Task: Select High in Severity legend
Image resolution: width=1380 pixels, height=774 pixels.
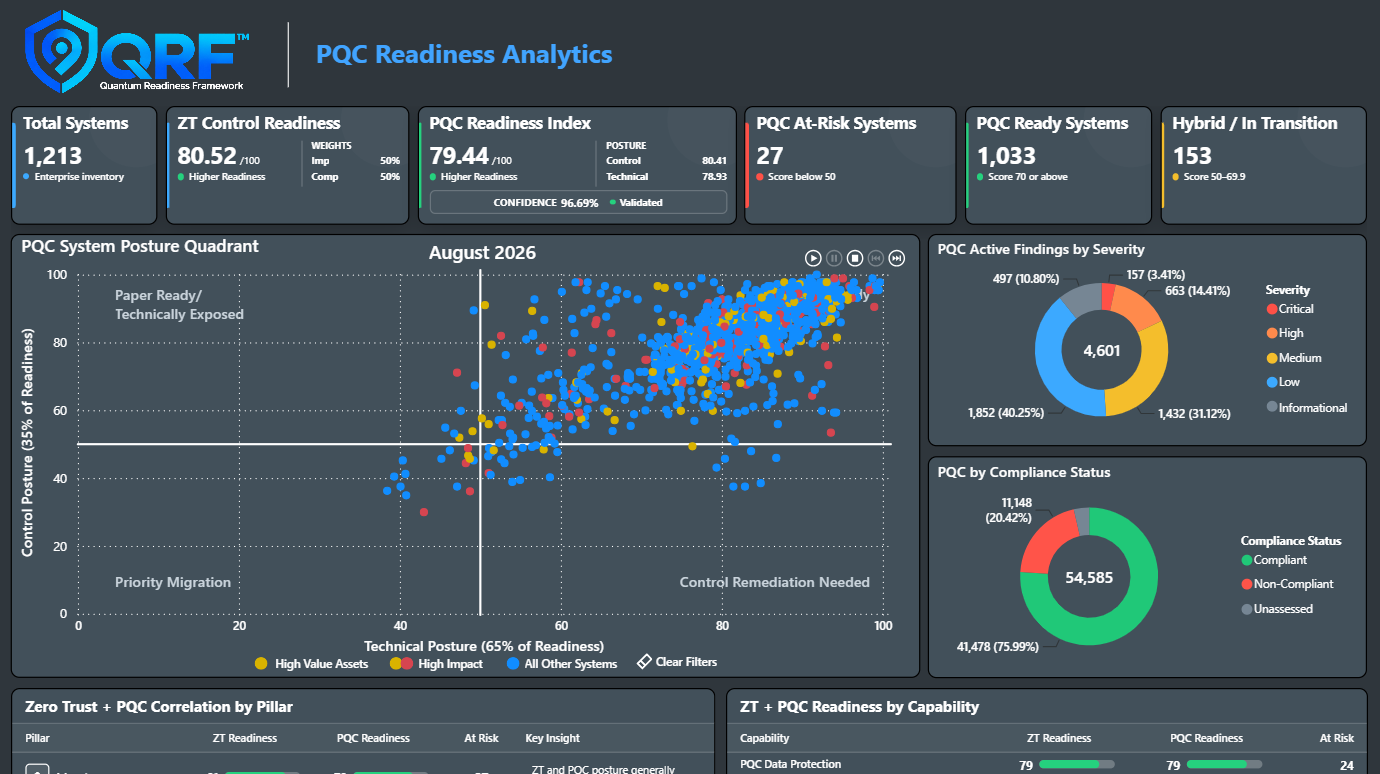Action: click(x=1285, y=333)
